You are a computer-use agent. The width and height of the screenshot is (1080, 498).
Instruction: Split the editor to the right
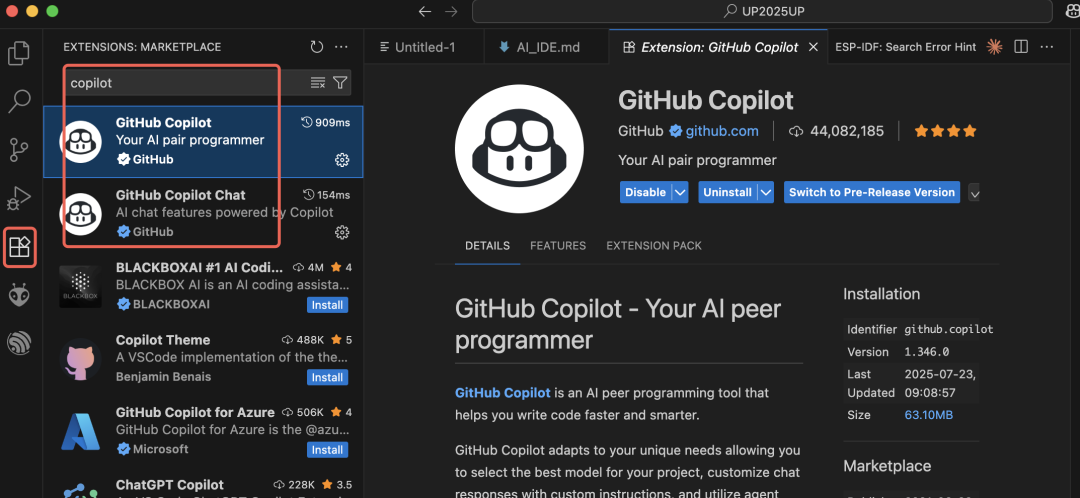(1021, 46)
